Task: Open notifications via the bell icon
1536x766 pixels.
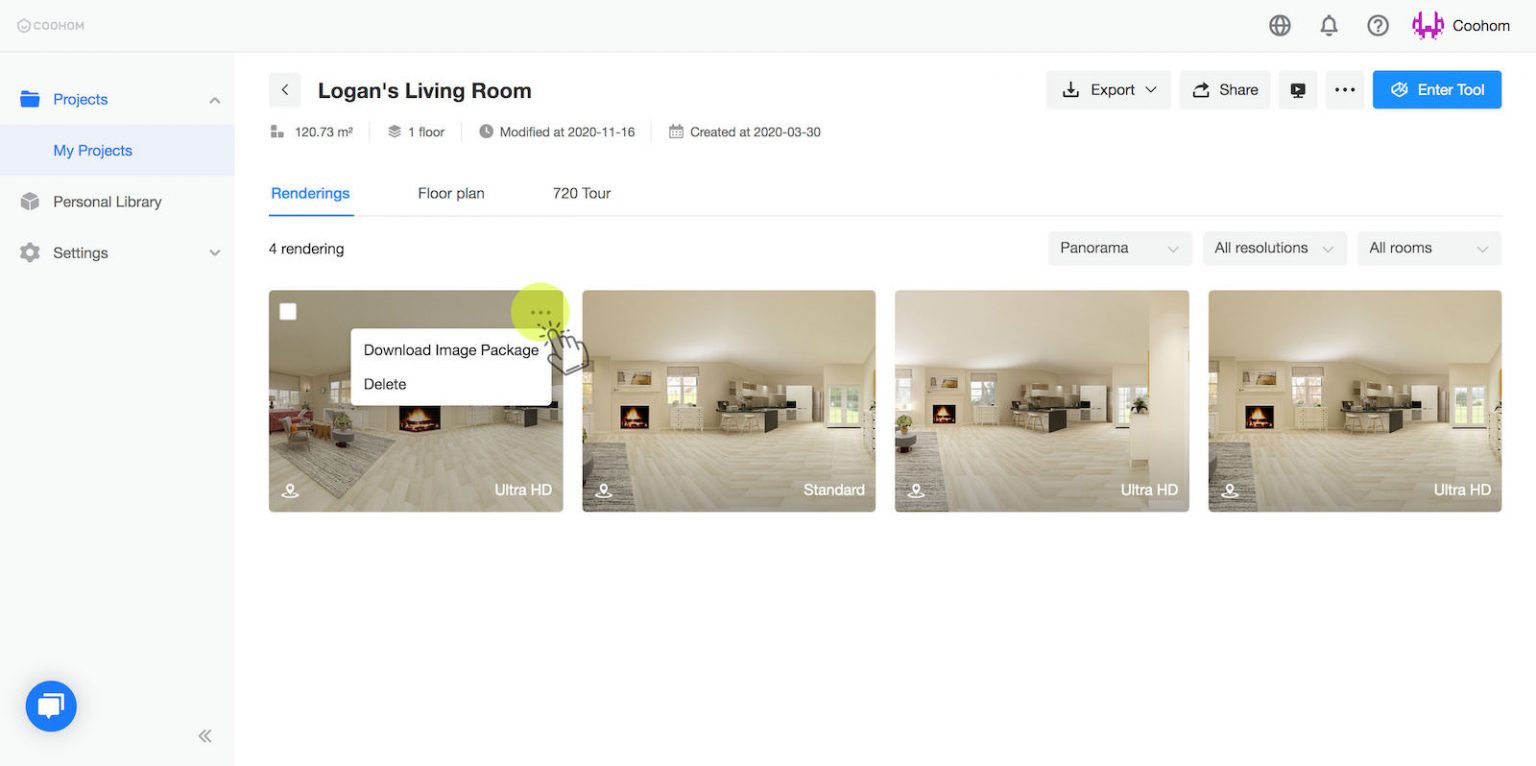Action: (x=1329, y=25)
